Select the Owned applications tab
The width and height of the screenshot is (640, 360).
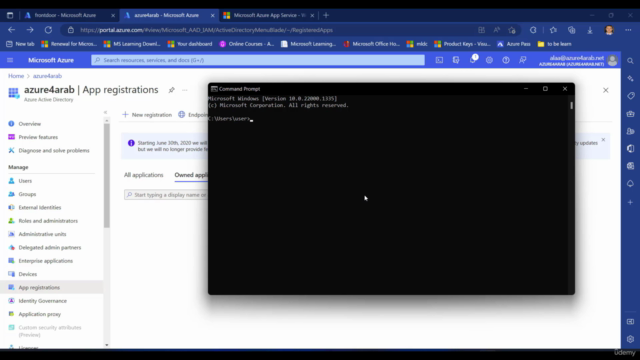[191, 175]
